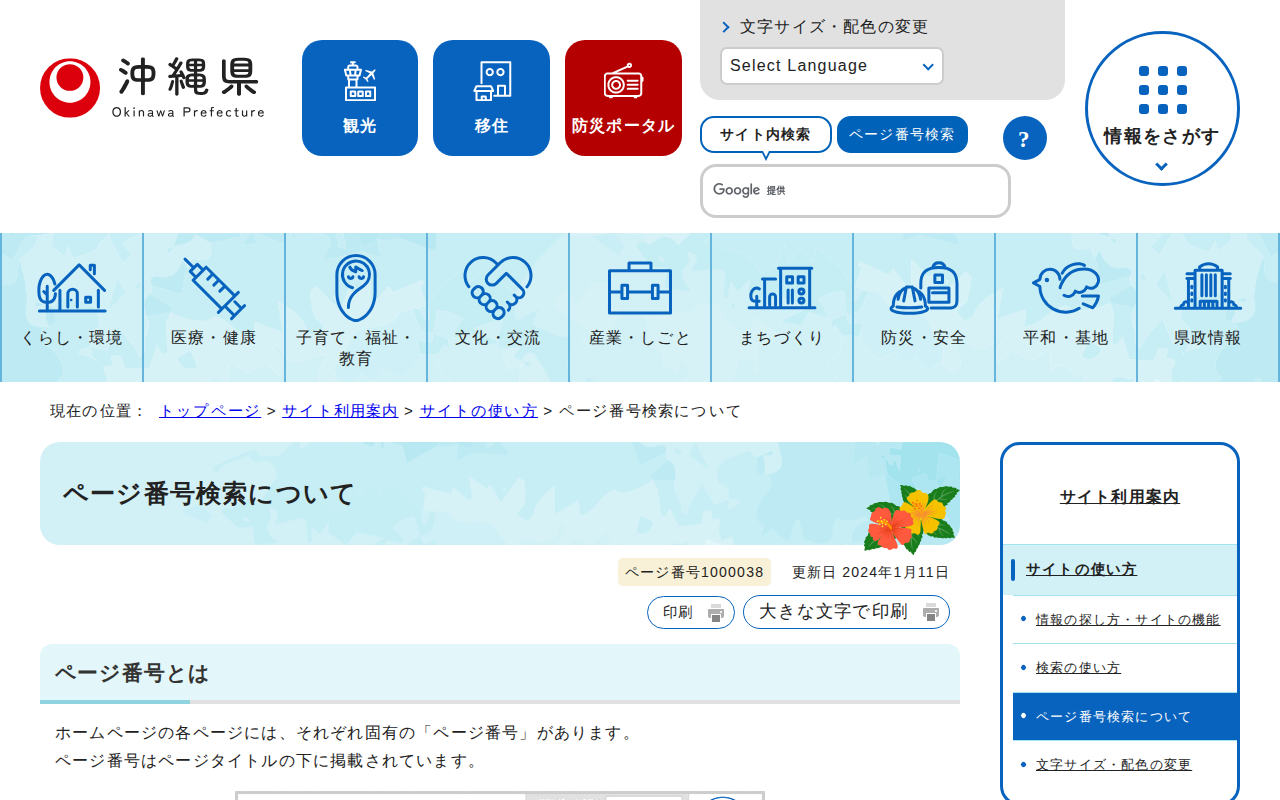Open サイト利用案内 sidebar heading link

1120,497
